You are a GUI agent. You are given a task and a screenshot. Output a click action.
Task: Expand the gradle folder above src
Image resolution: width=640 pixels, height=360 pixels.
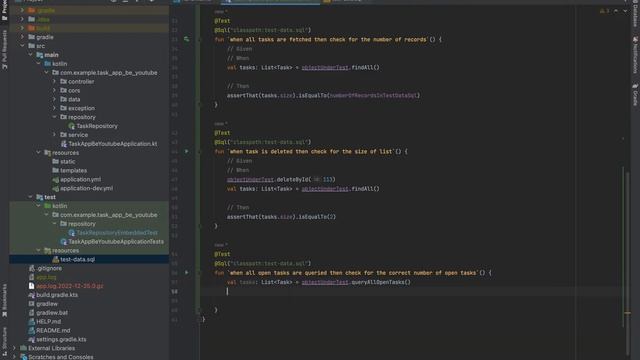pos(22,37)
